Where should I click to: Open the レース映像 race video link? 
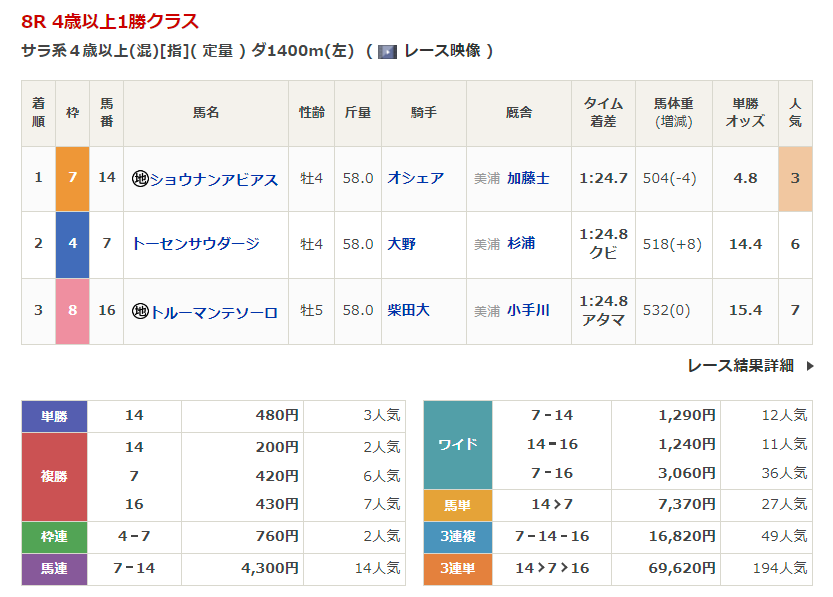444,51
